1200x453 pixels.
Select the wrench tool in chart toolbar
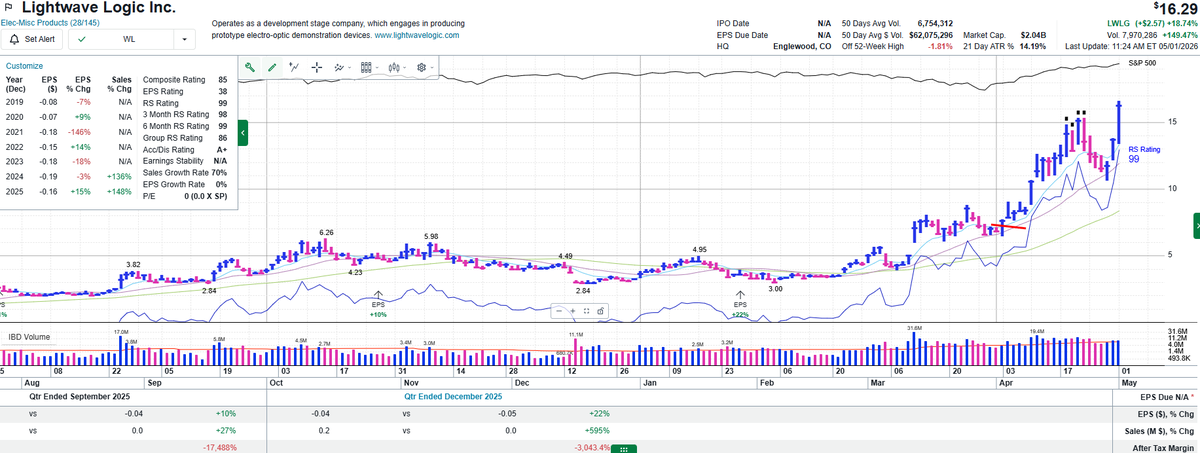tap(250, 67)
